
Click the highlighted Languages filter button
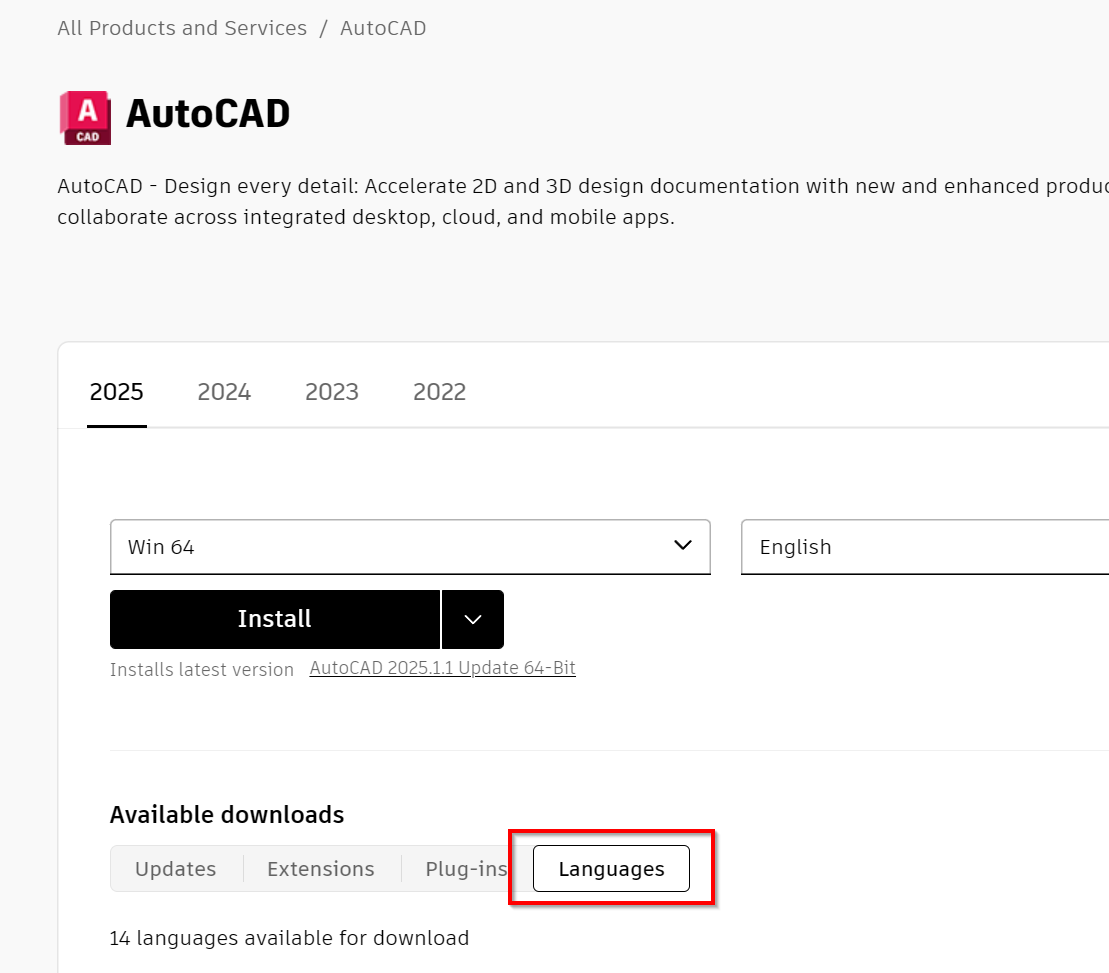pyautogui.click(x=610, y=868)
